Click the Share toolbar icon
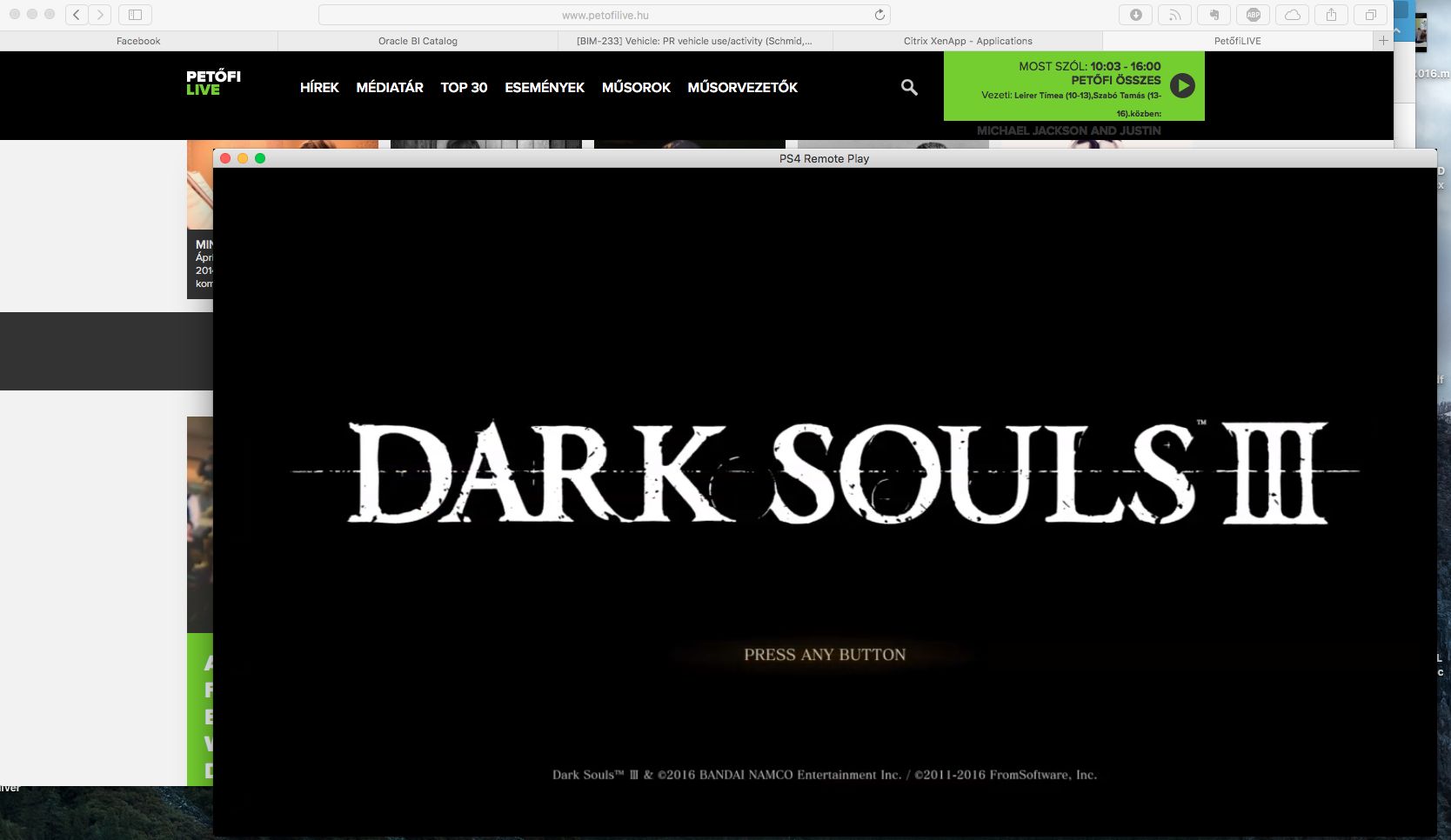The image size is (1451, 840). pos(1331,15)
